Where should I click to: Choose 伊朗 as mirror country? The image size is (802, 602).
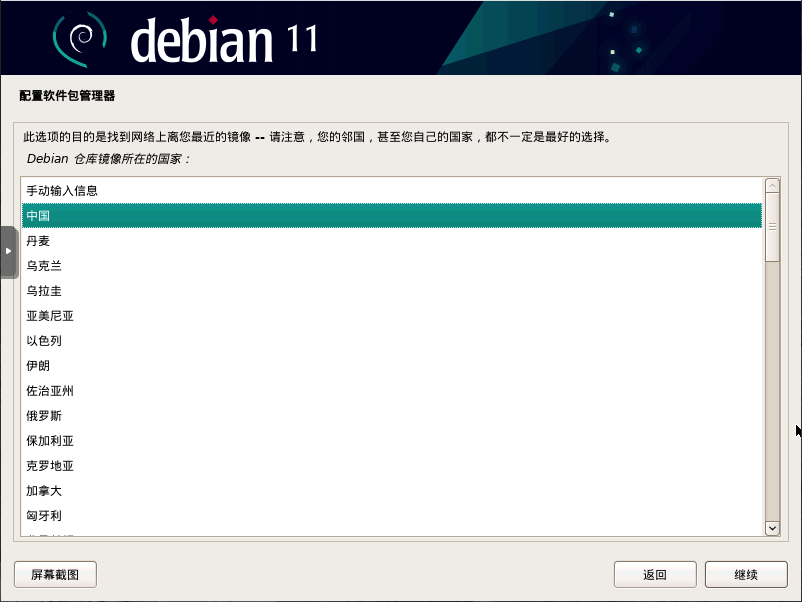[392, 366]
